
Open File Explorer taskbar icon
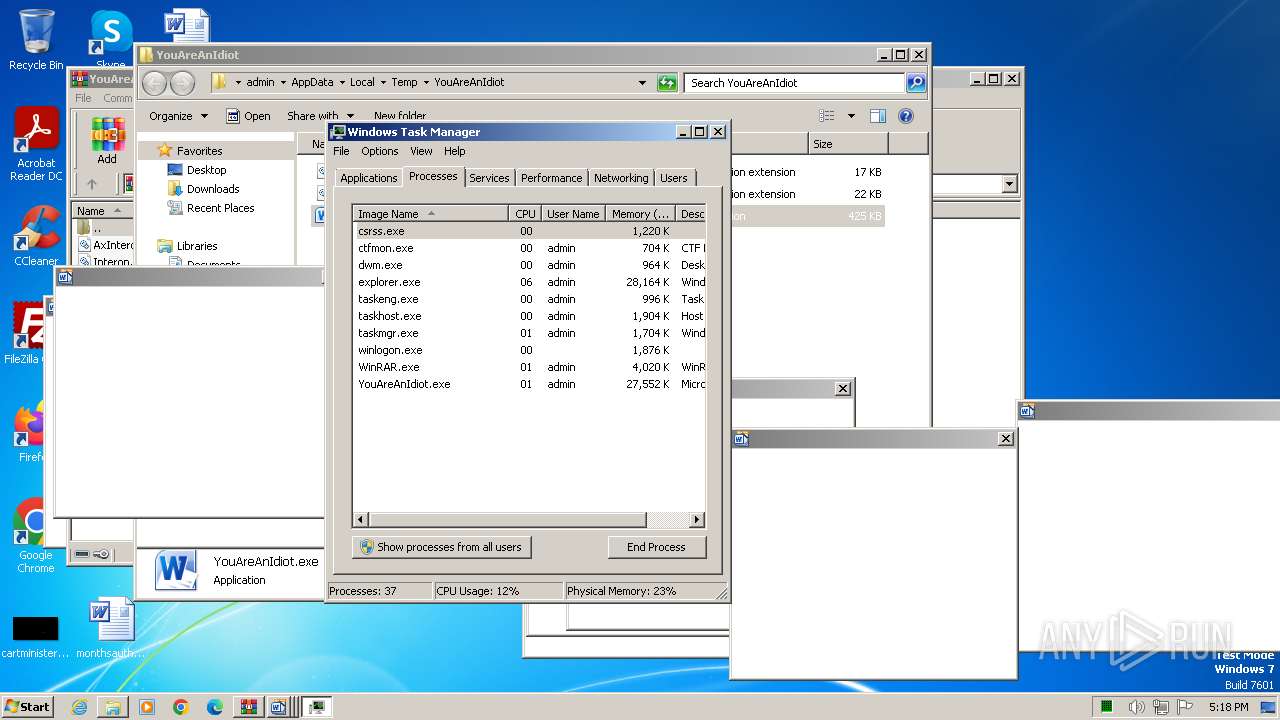(x=113, y=707)
